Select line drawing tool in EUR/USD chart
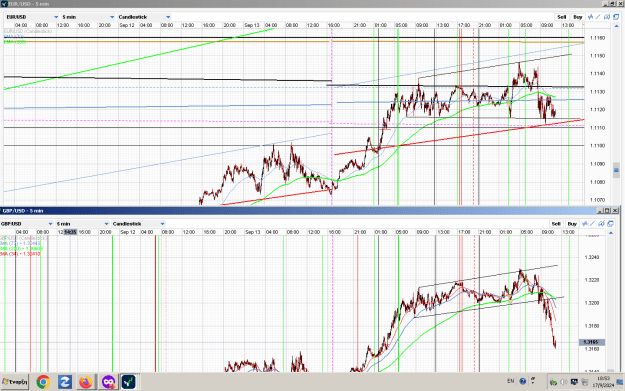Screen dimensions: 625x391 pos(598,17)
